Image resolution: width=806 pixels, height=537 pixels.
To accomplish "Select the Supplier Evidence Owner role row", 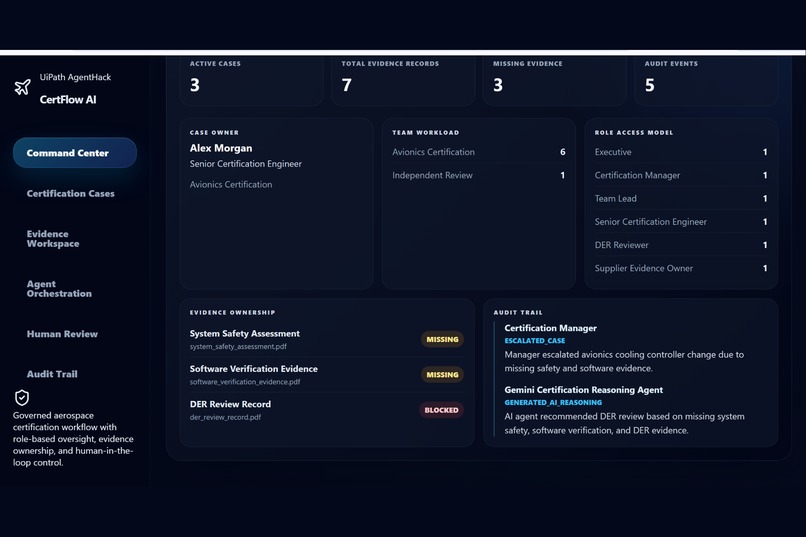I will click(681, 268).
